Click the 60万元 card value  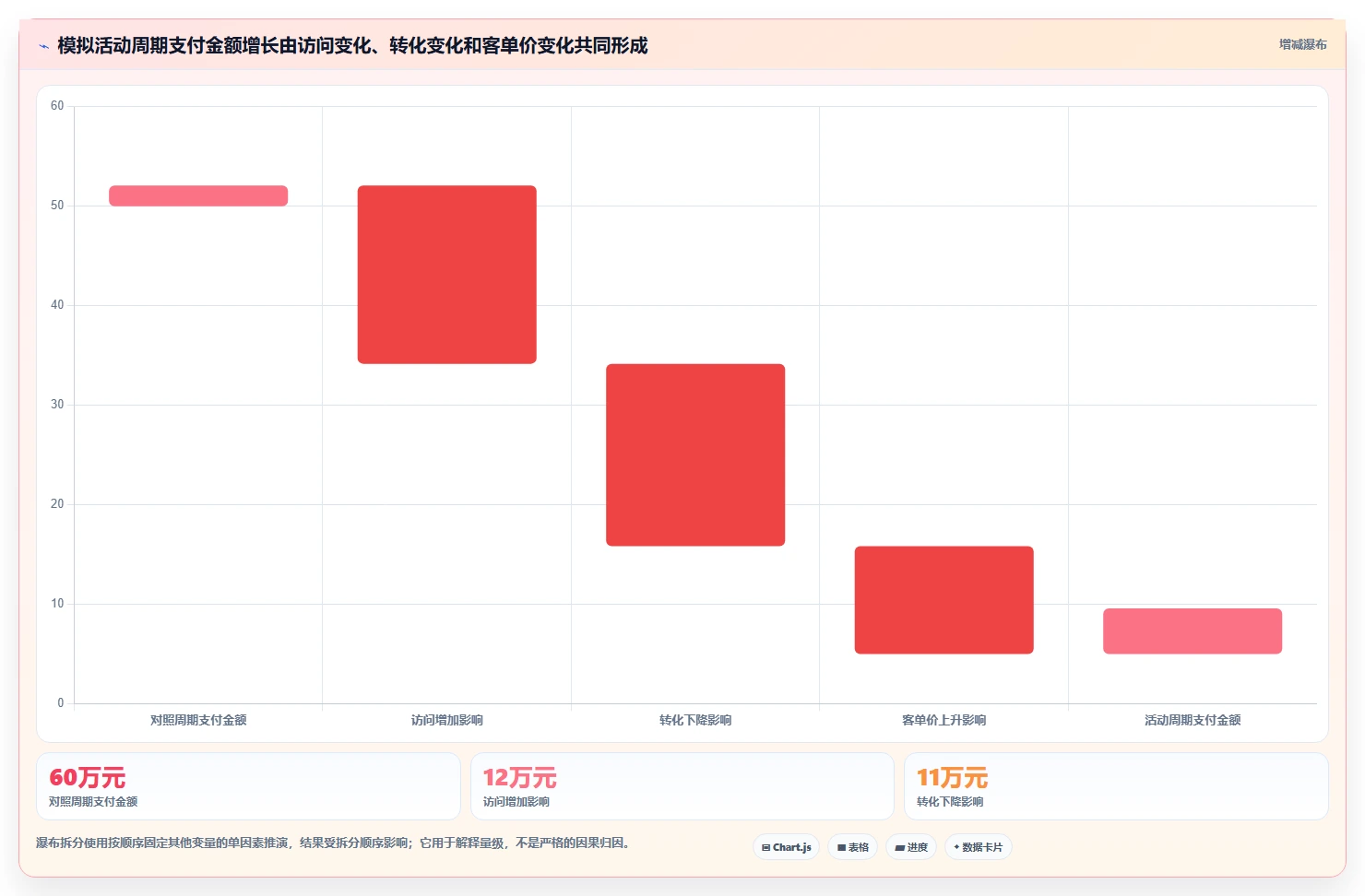pos(88,778)
